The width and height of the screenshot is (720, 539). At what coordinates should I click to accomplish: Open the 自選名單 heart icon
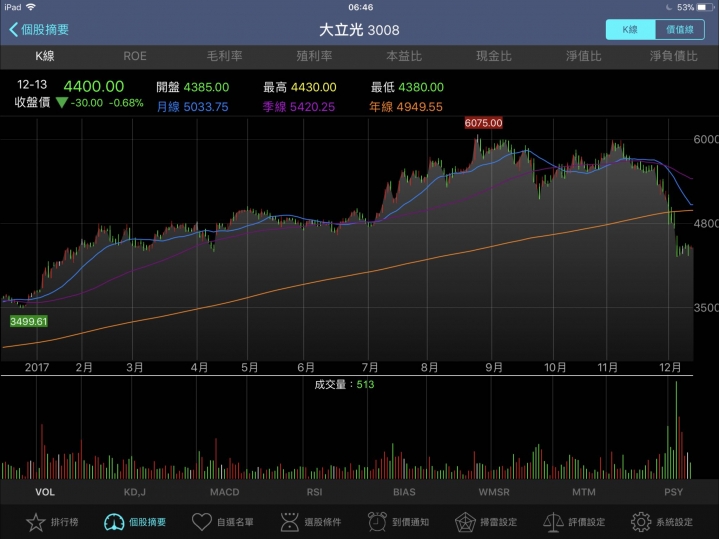click(202, 522)
